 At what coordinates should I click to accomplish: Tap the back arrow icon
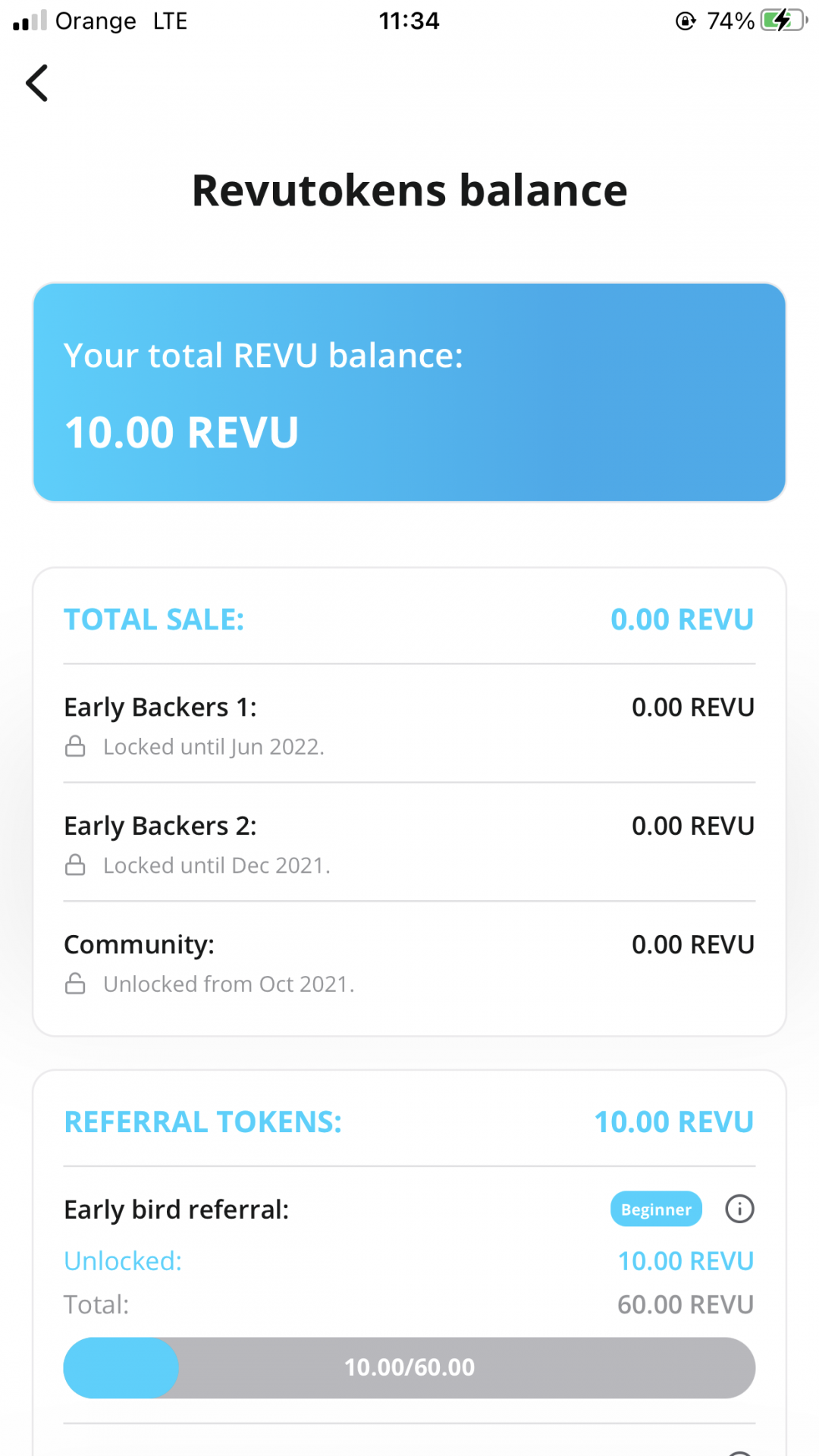coord(37,83)
